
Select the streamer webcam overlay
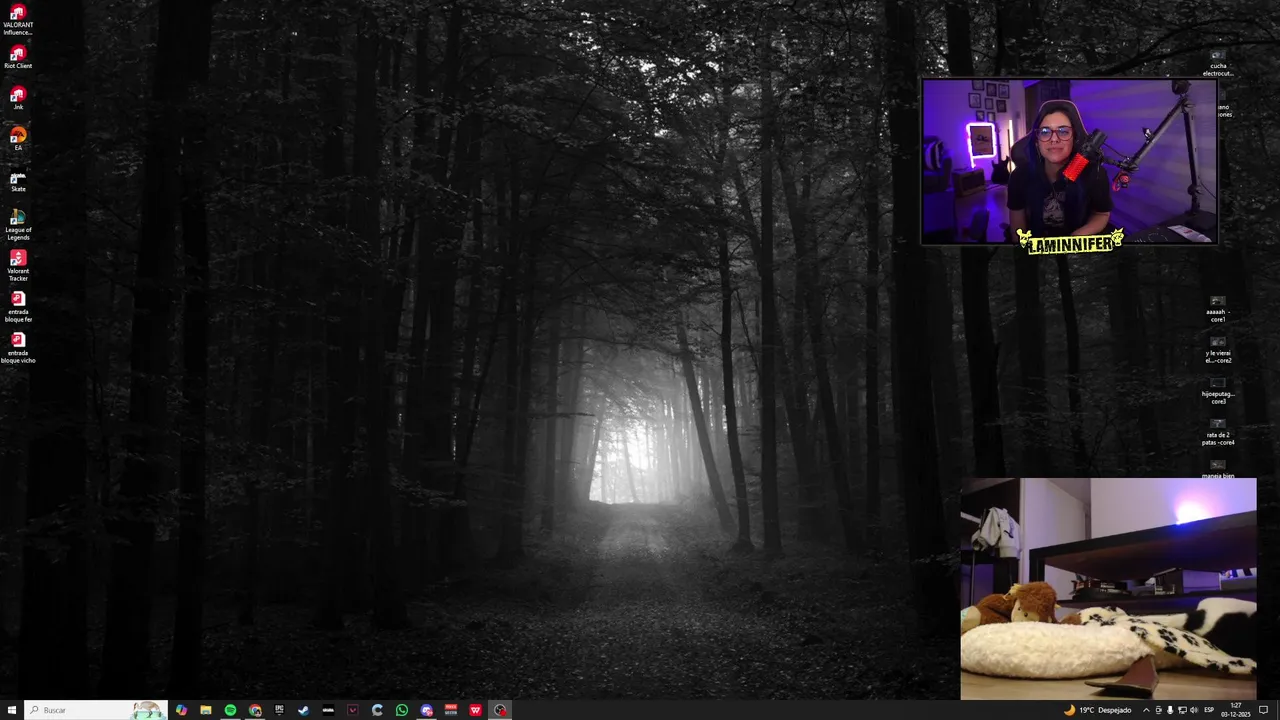pos(1069,162)
